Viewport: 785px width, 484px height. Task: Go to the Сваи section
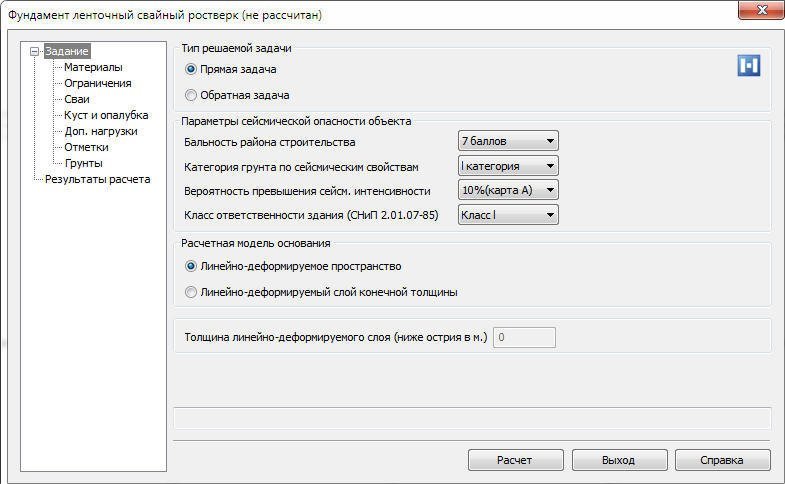77,99
